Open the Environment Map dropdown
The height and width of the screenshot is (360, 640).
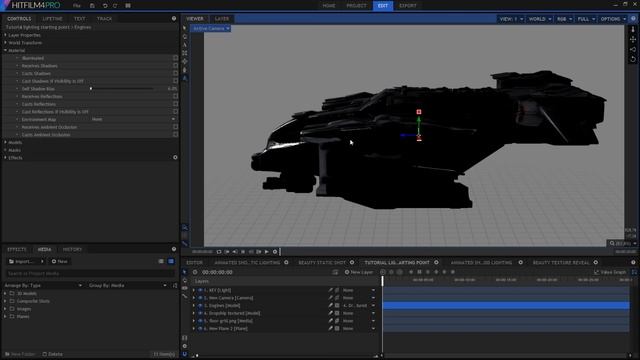(133, 119)
